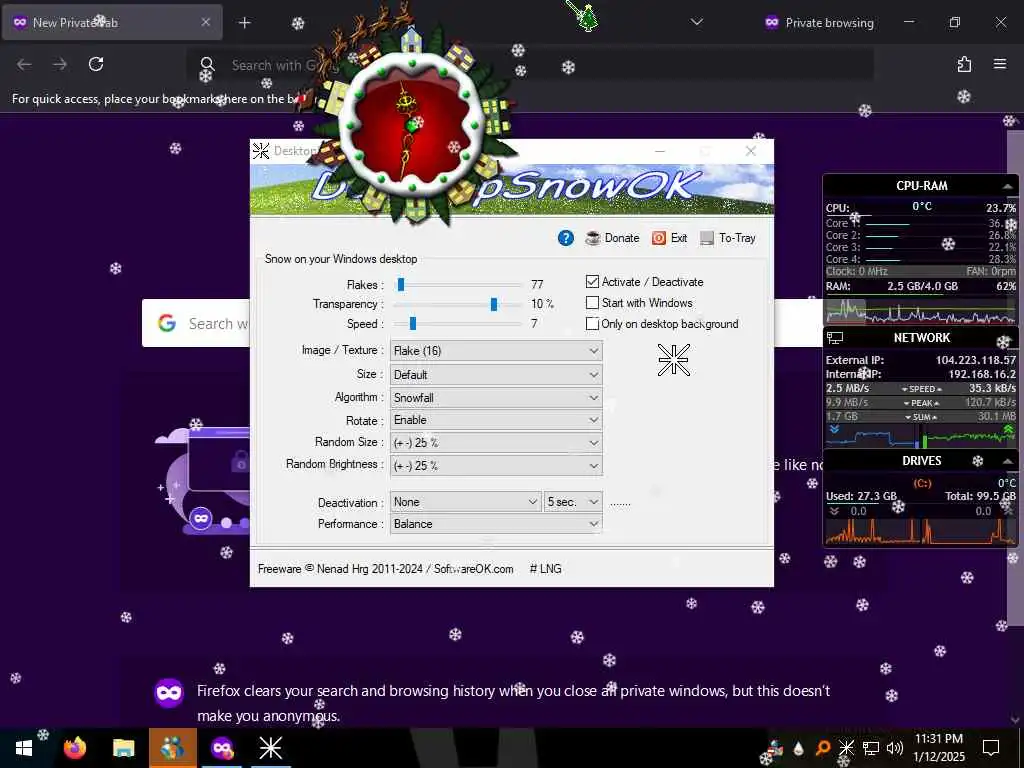Open the Random Brightness dropdown
Screen dimensions: 1024x768
(x=496, y=466)
